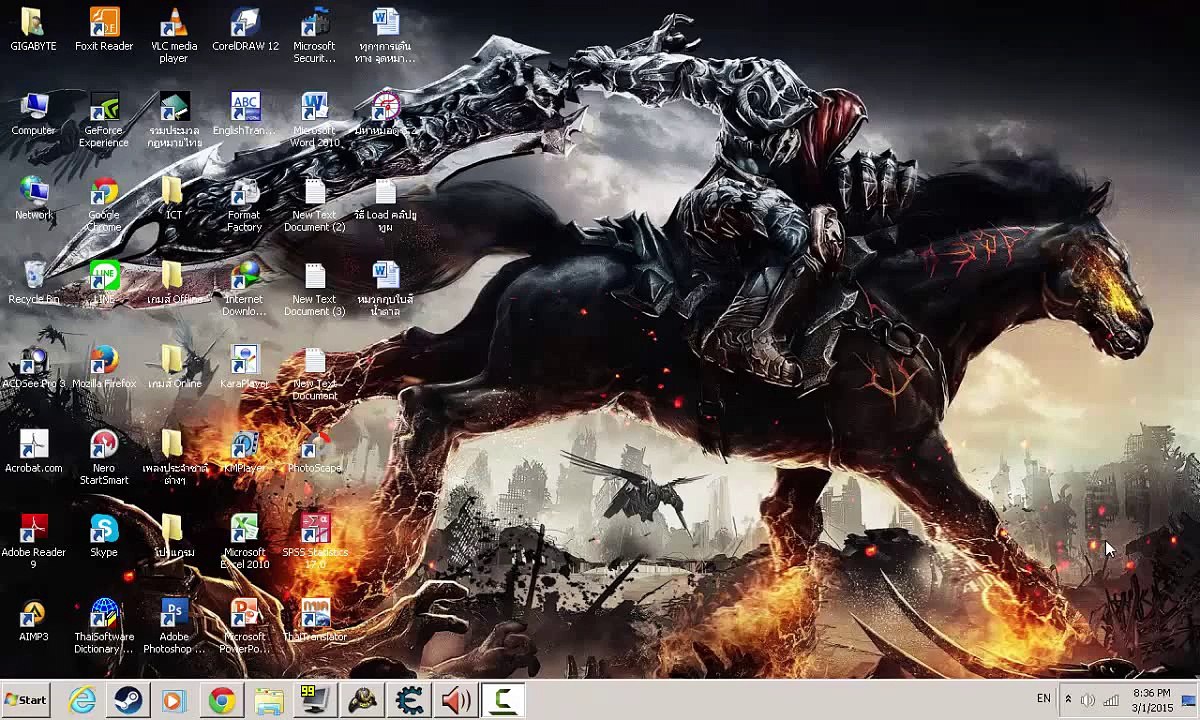Launch Adobe Photoshop shortcut
Viewport: 1200px width, 720px height.
click(x=174, y=625)
